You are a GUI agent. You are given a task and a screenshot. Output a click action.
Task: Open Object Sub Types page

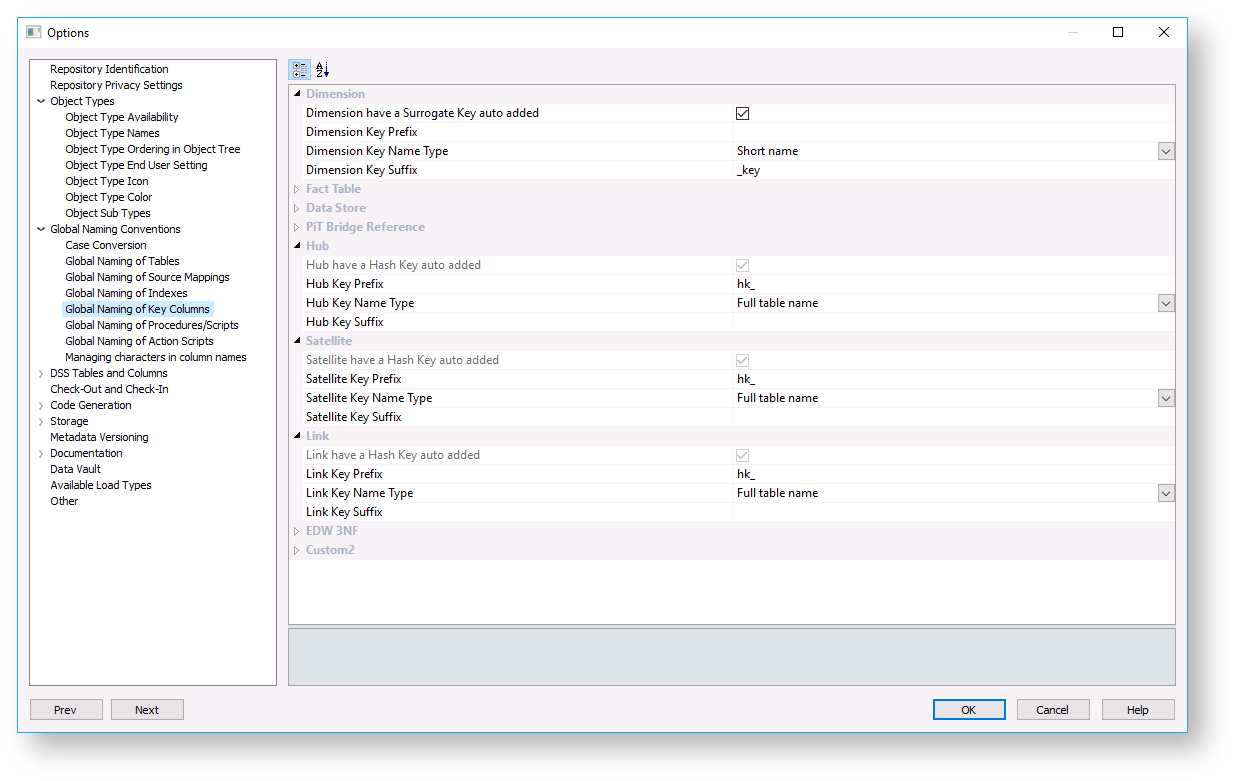click(108, 213)
